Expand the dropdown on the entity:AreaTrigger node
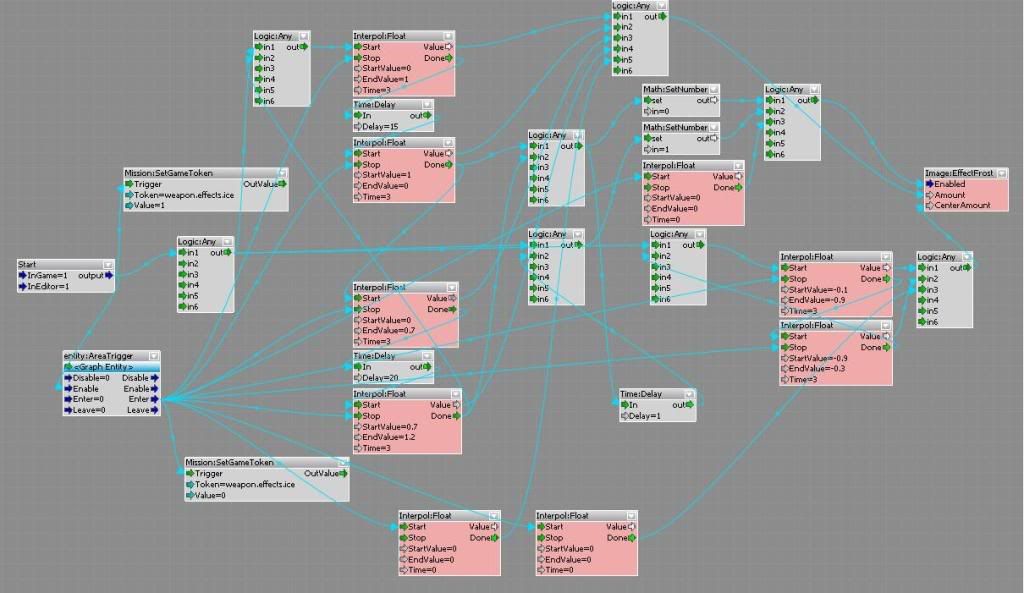Screen dimensions: 1024x593 point(154,356)
